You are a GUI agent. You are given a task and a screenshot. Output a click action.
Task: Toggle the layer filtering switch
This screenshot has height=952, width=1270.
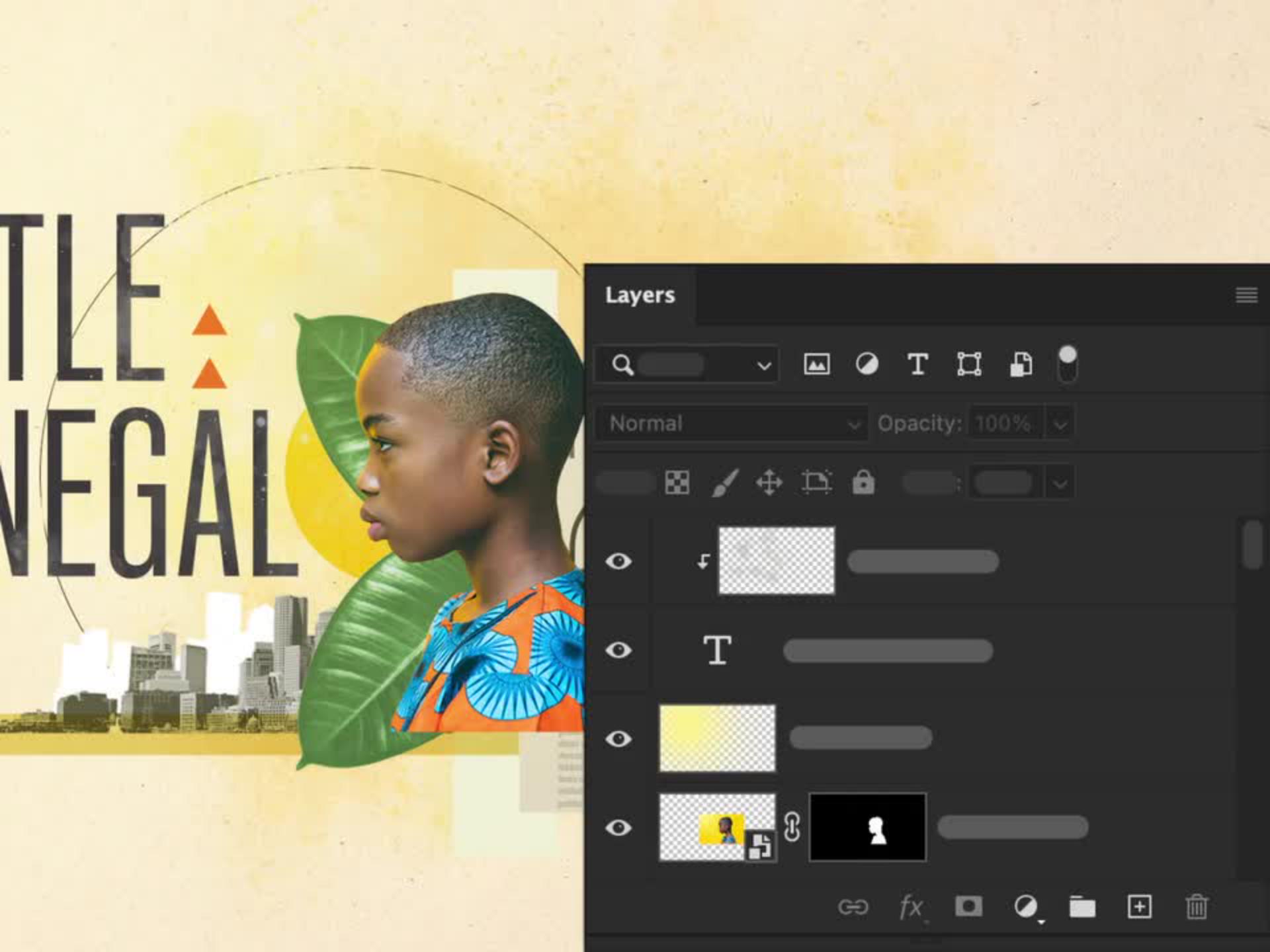[1067, 364]
